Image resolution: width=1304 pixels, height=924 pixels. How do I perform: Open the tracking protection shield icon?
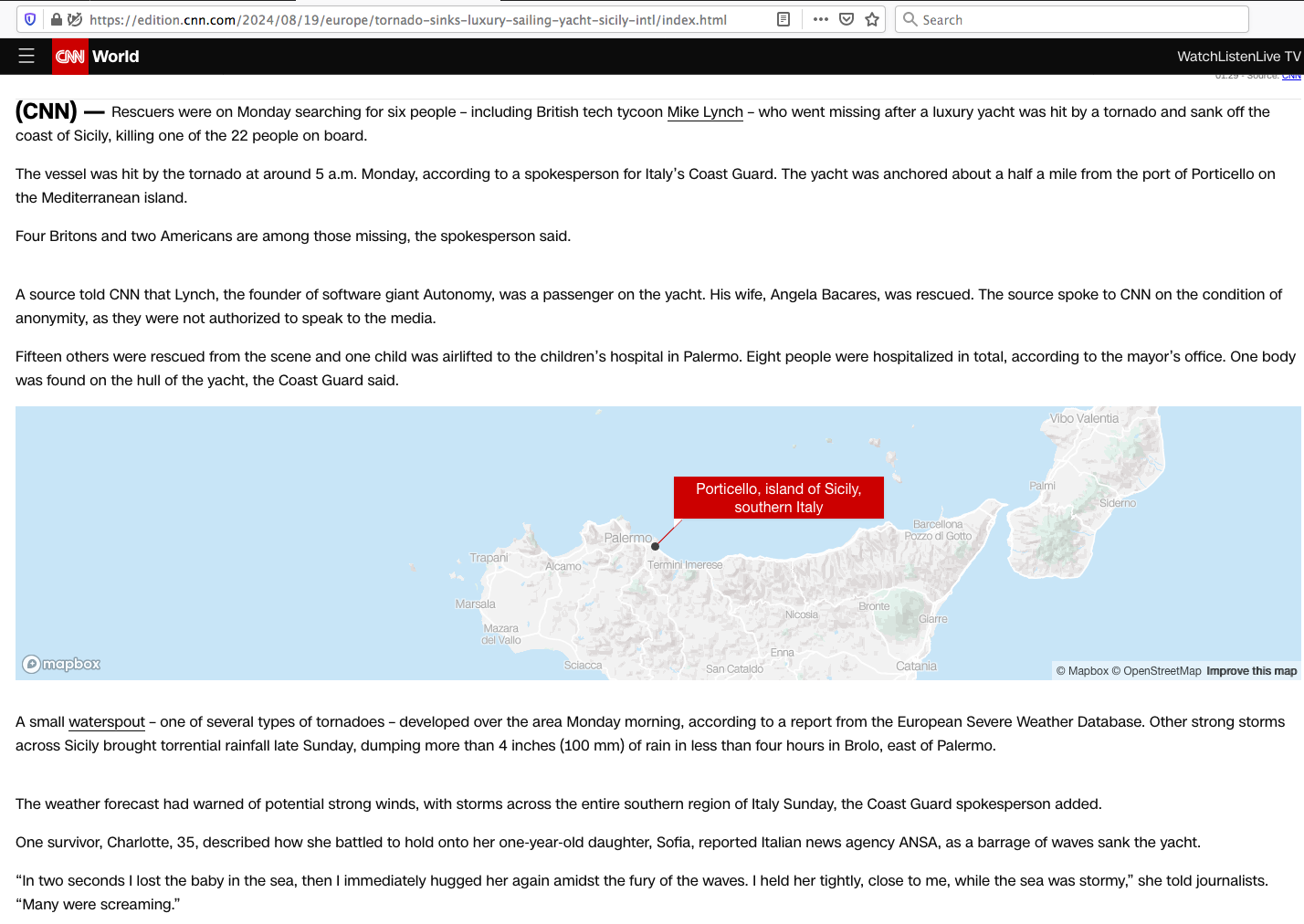(30, 19)
